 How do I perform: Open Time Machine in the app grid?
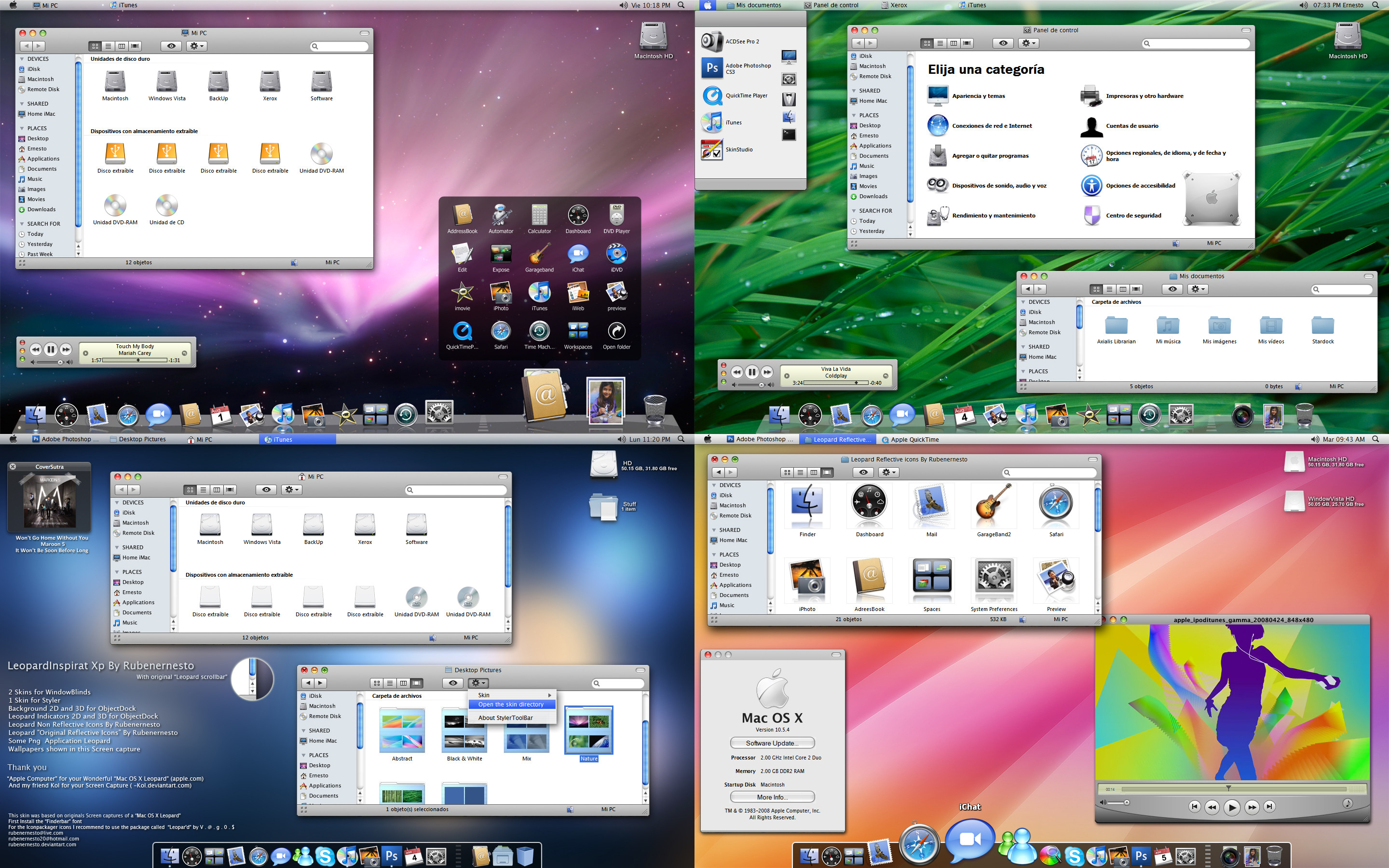pos(539,331)
